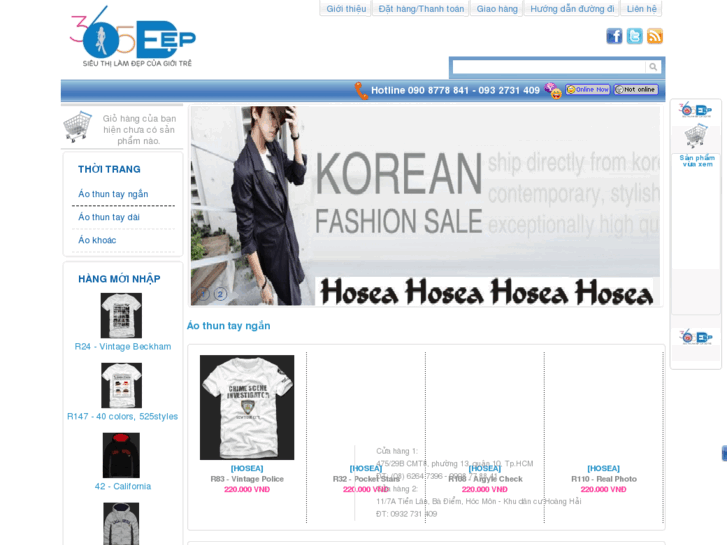Go to banner slide 2
The image size is (727, 545).
(x=220, y=294)
